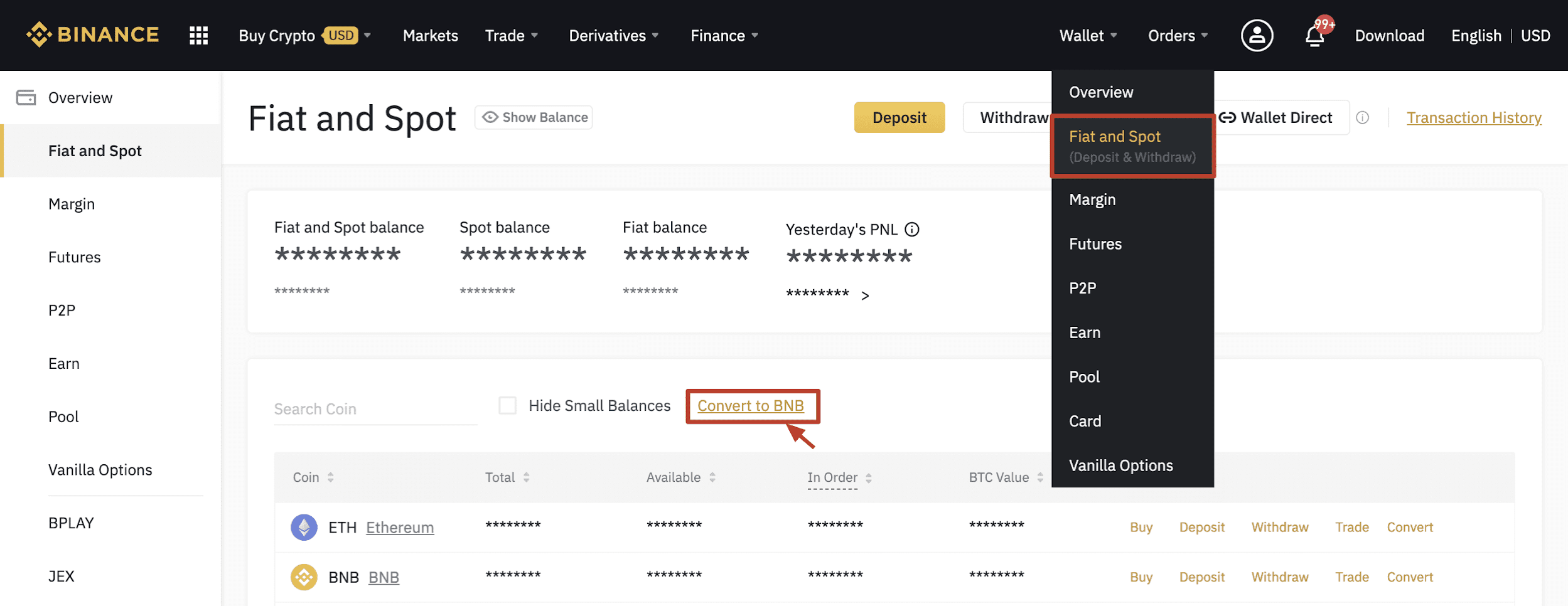Expand Trade dropdown menu

pos(535,35)
